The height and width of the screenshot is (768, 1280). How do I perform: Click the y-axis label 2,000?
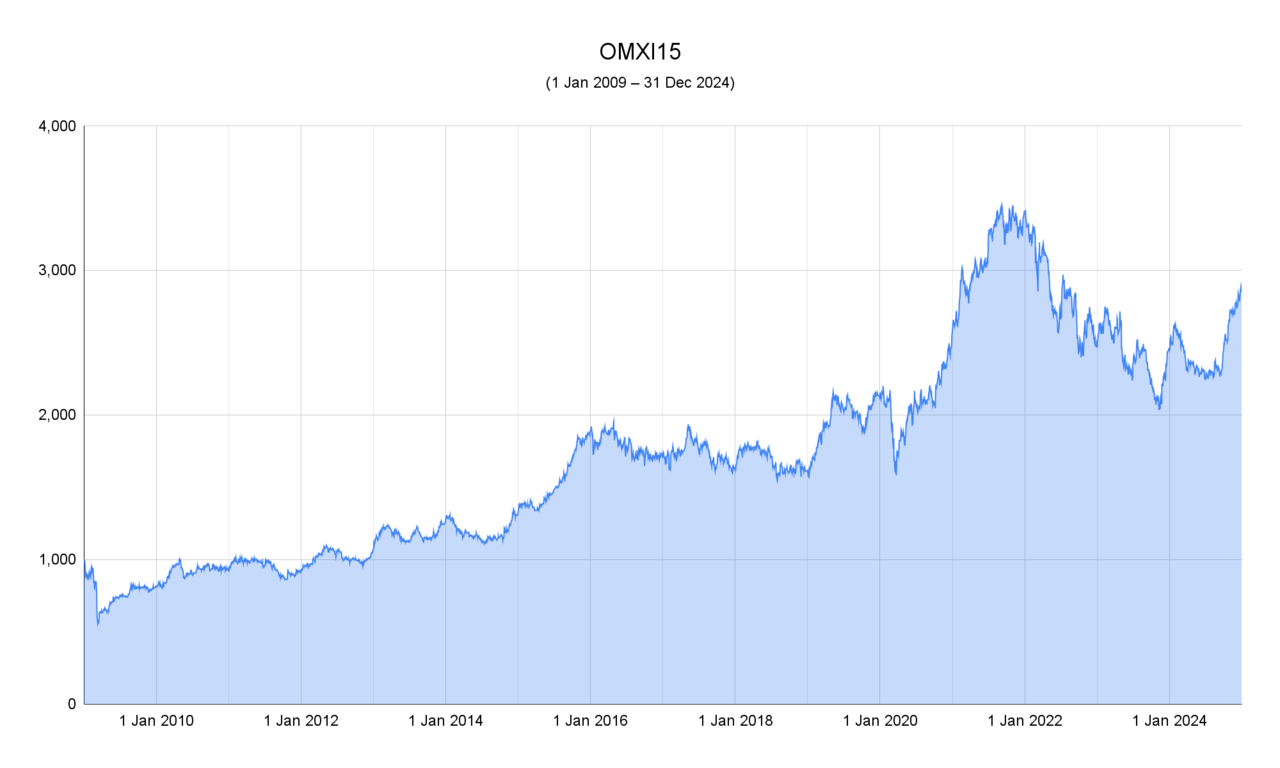56,415
